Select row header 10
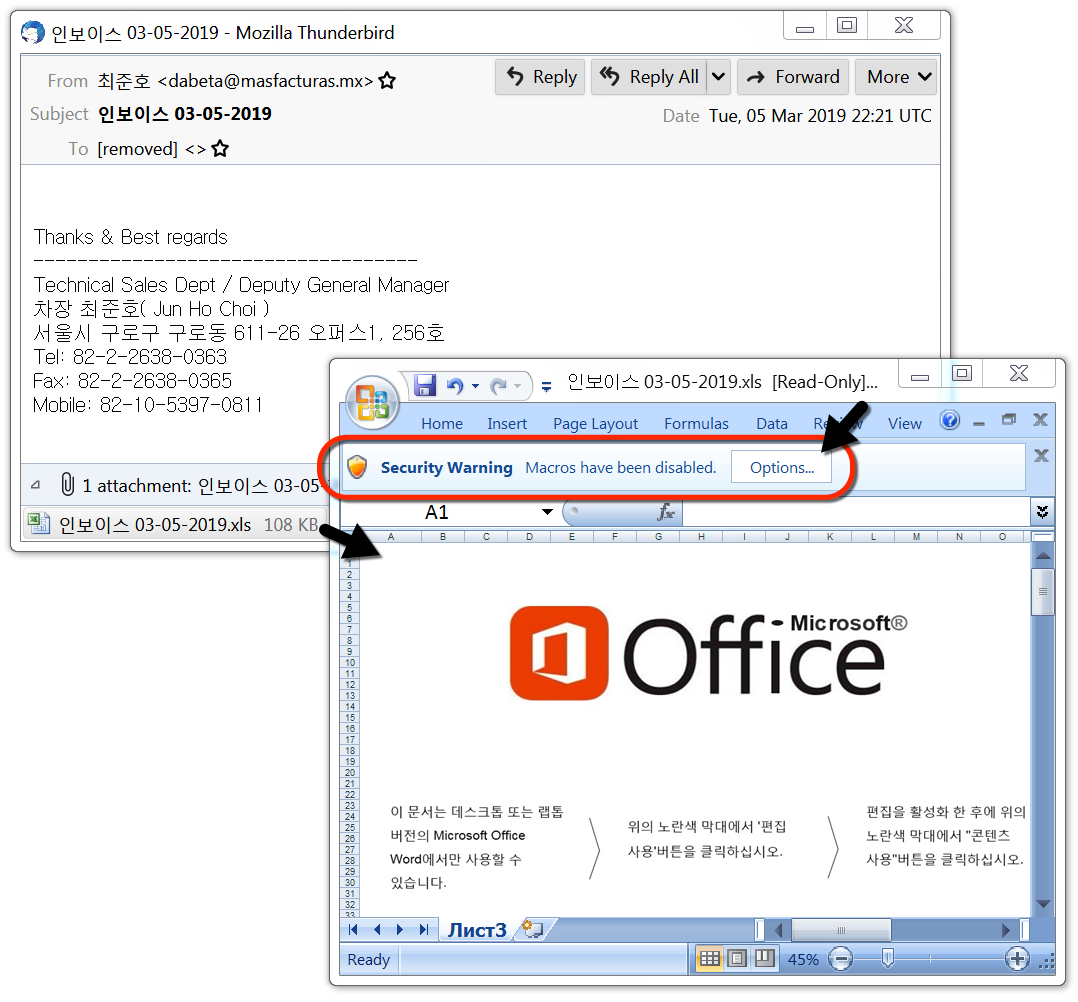The image size is (1078, 1002). 350,662
